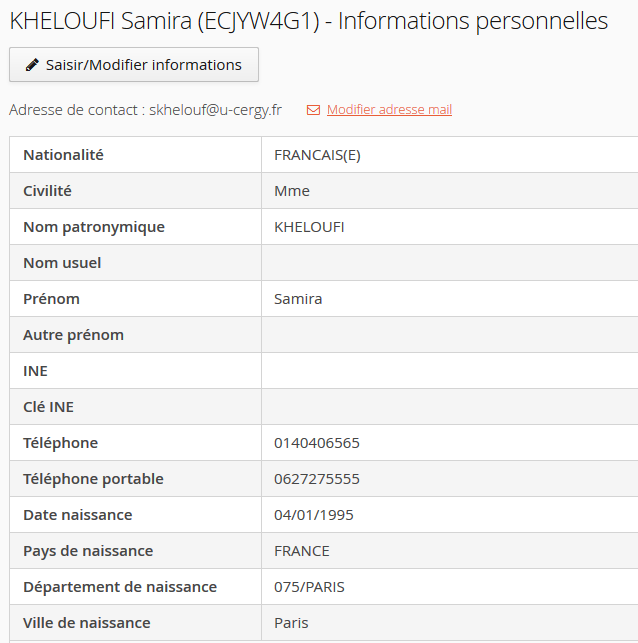Click the birth date 04/01/1995

tap(314, 515)
